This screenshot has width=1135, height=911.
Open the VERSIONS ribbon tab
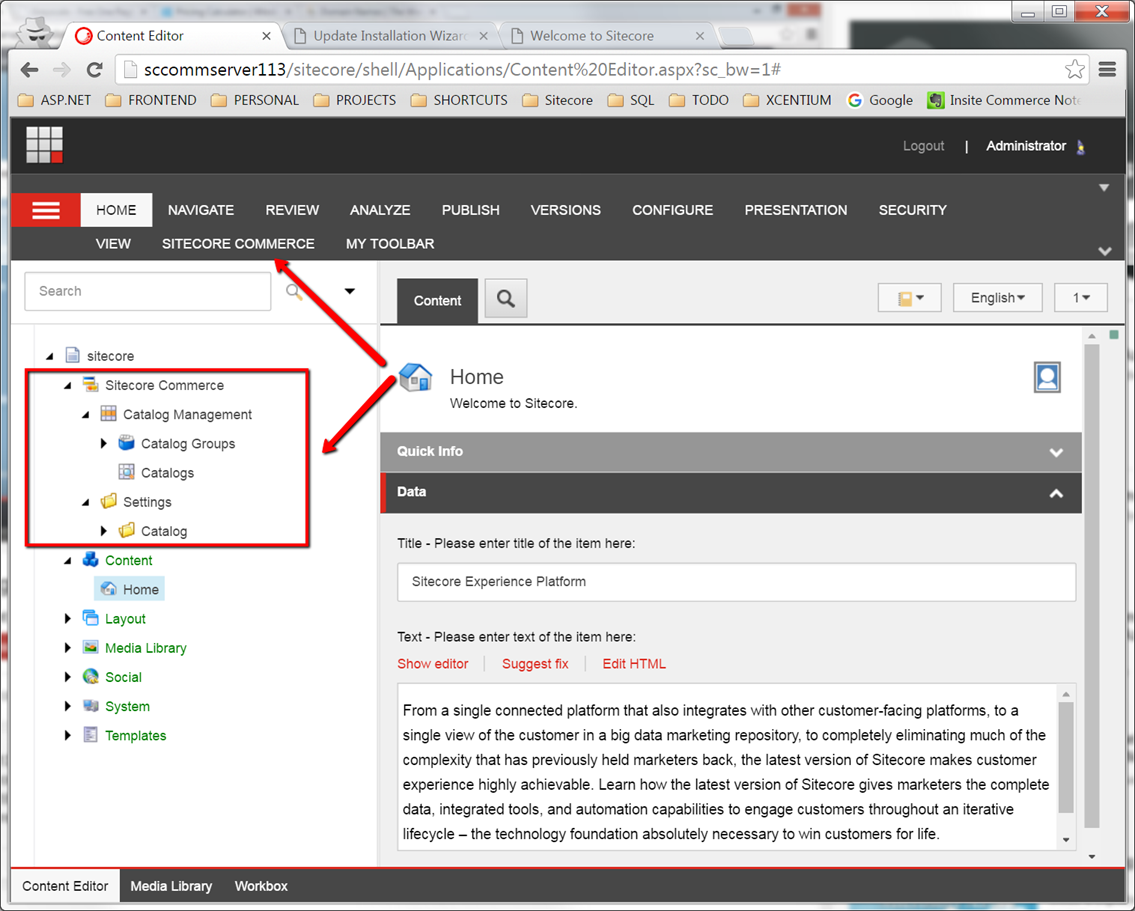[x=565, y=210]
